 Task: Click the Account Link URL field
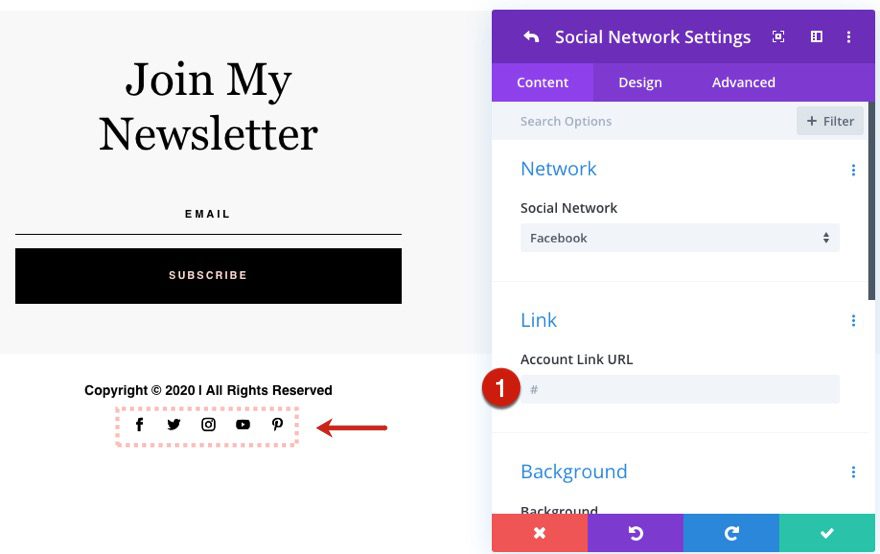680,389
